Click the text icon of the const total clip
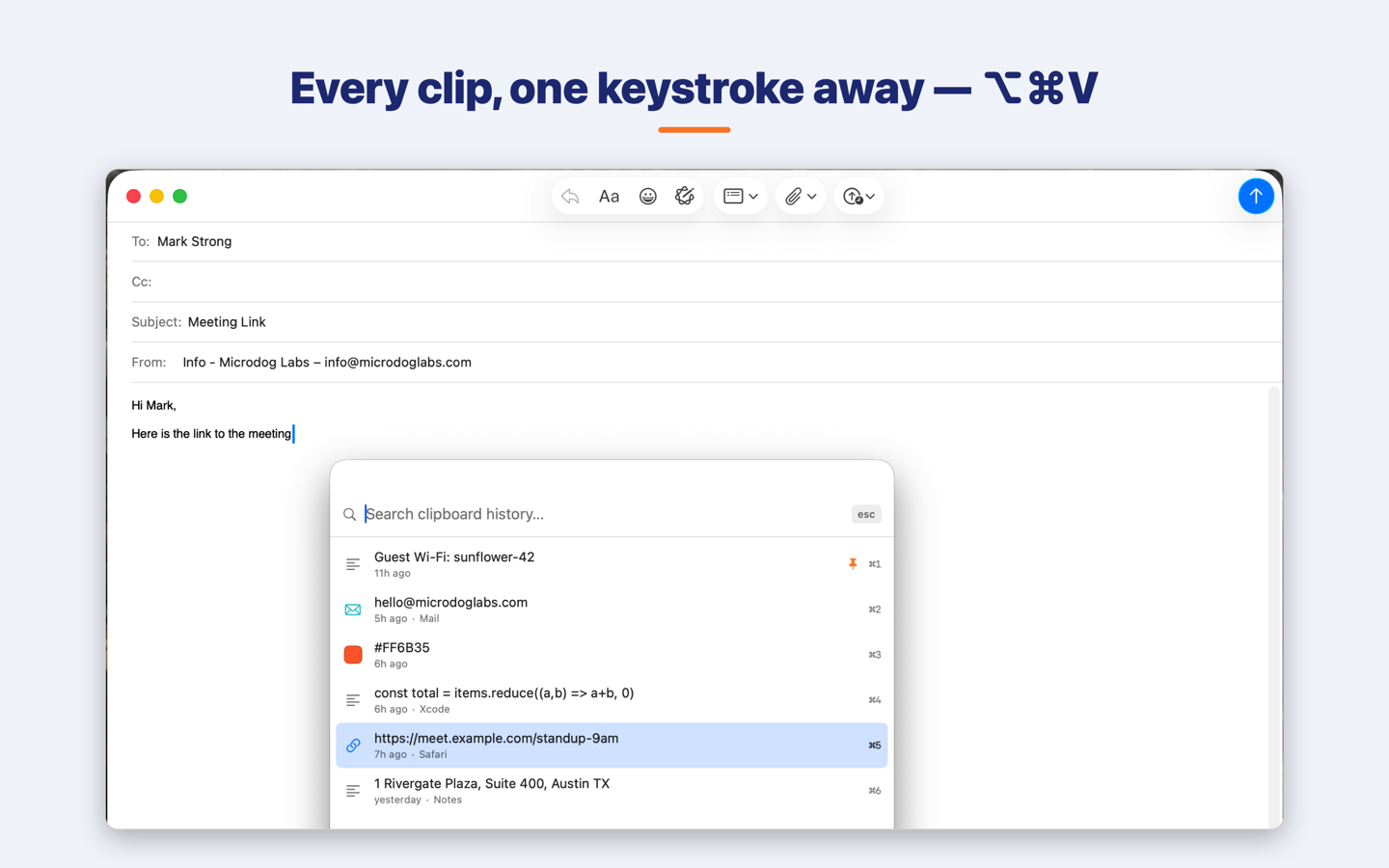 (353, 700)
